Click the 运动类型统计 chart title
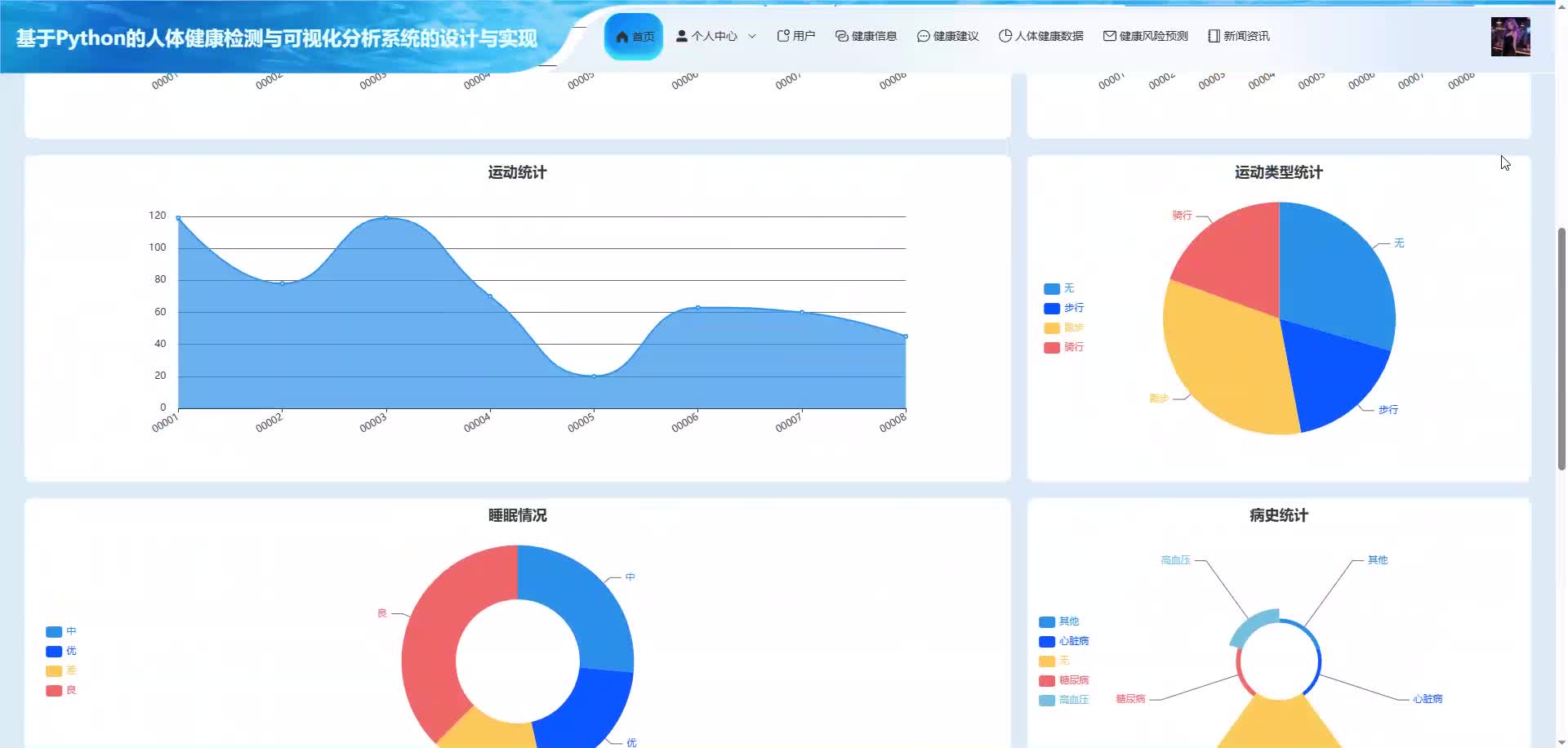Screen dimensions: 1568x748 tap(1279, 172)
